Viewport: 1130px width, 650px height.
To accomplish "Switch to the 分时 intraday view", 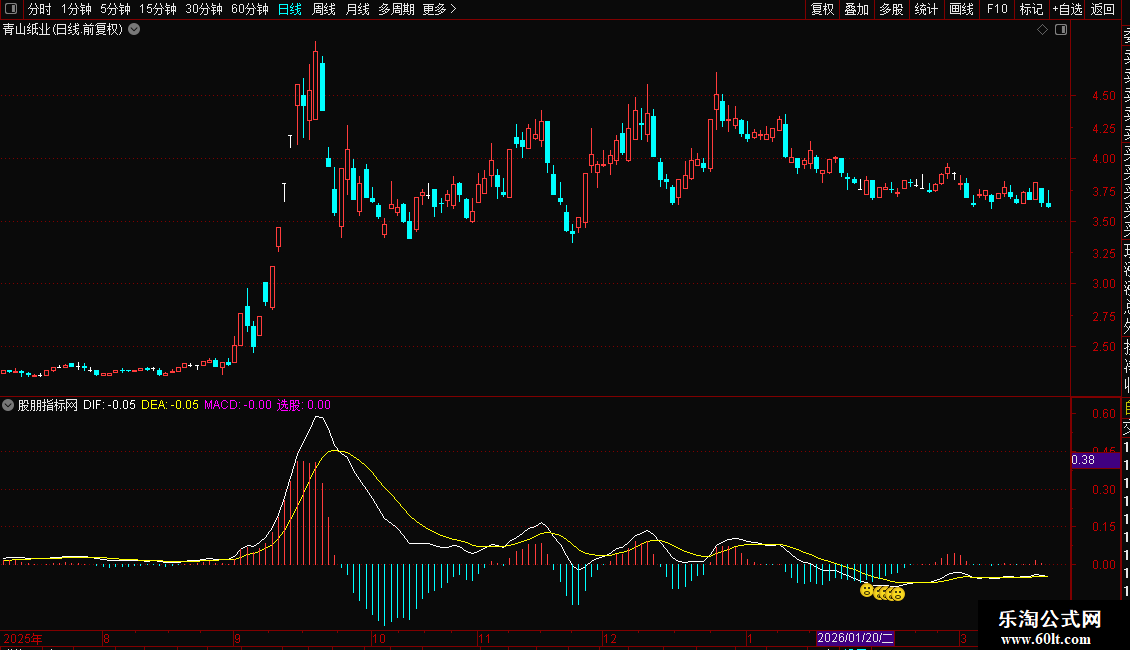I will click(x=39, y=9).
